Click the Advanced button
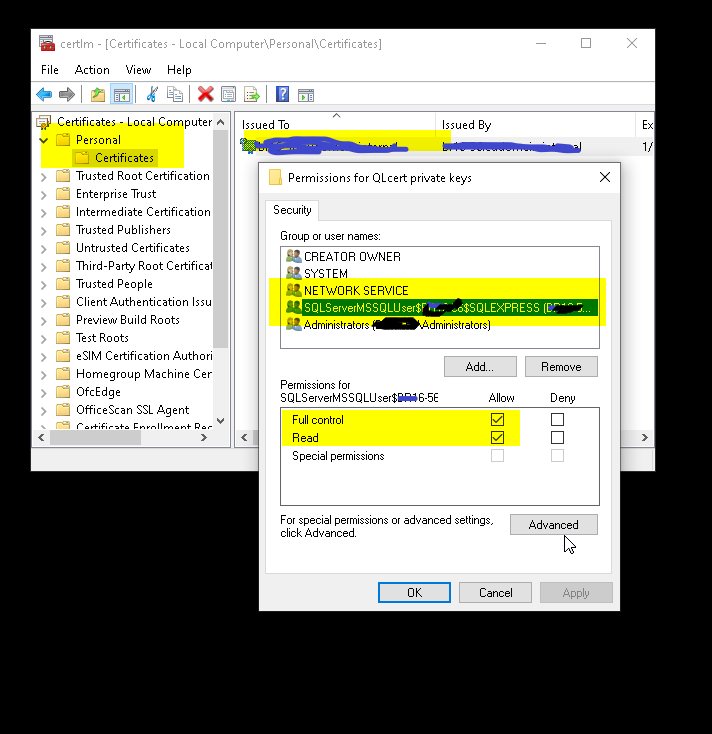Image resolution: width=712 pixels, height=734 pixels. (553, 525)
